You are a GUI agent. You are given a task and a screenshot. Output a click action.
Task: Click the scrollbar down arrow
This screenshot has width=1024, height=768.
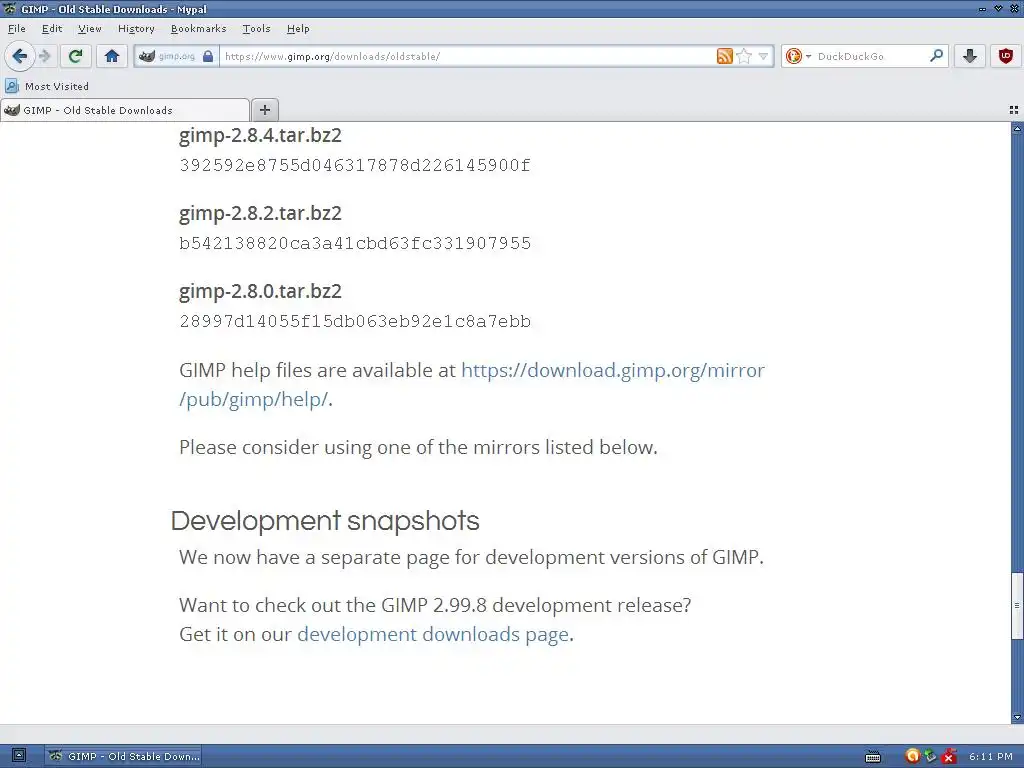click(1017, 717)
